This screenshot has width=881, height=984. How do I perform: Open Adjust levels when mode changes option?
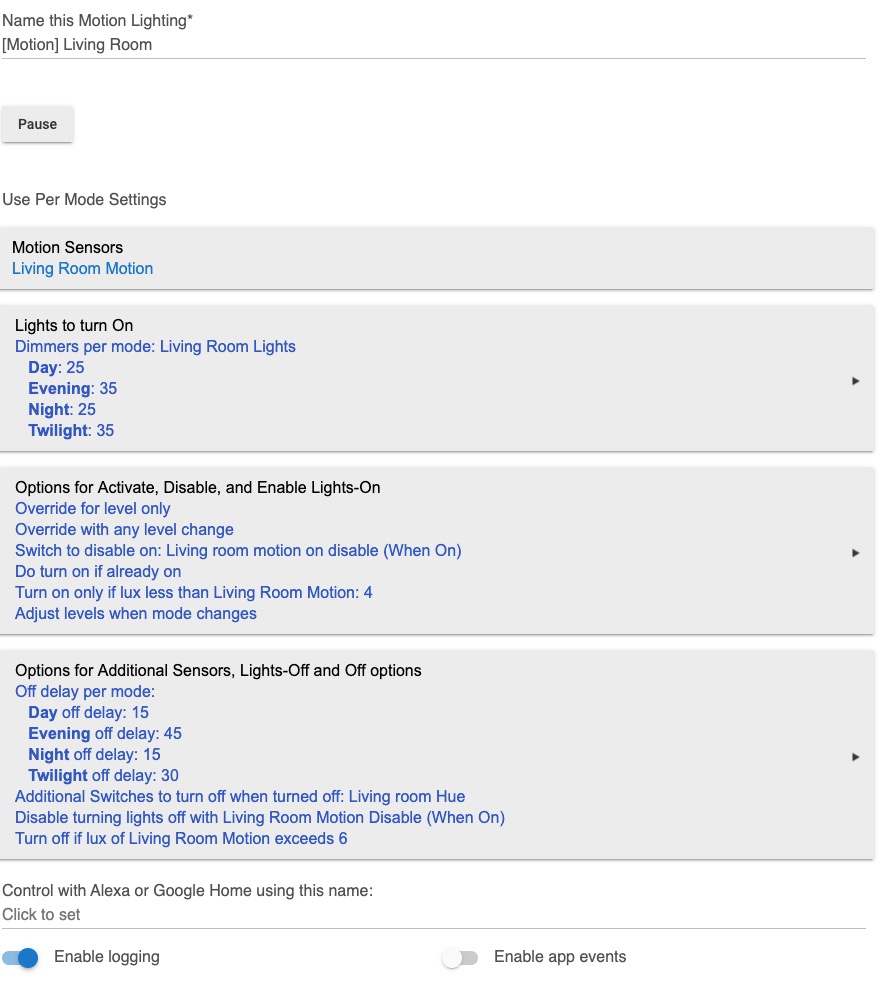click(x=136, y=614)
